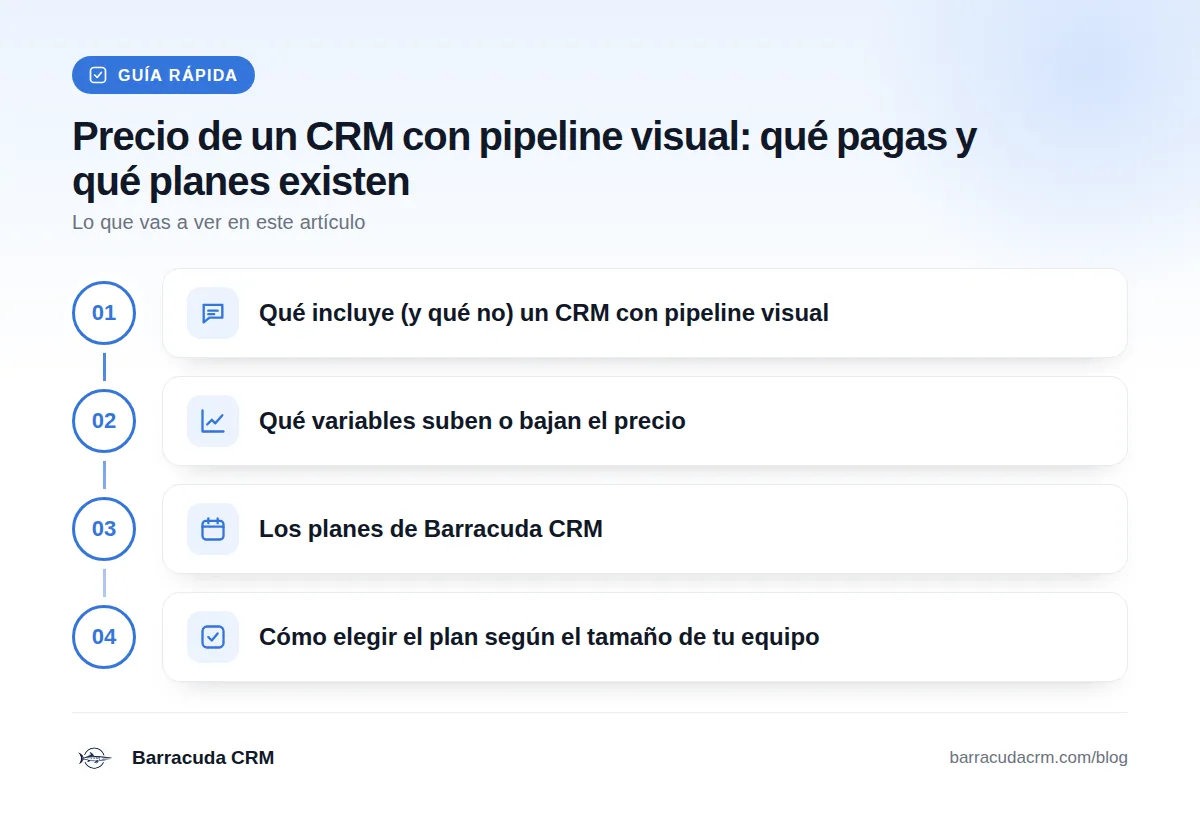The height and width of the screenshot is (829, 1200).
Task: Select step circle 04
Action: (104, 637)
